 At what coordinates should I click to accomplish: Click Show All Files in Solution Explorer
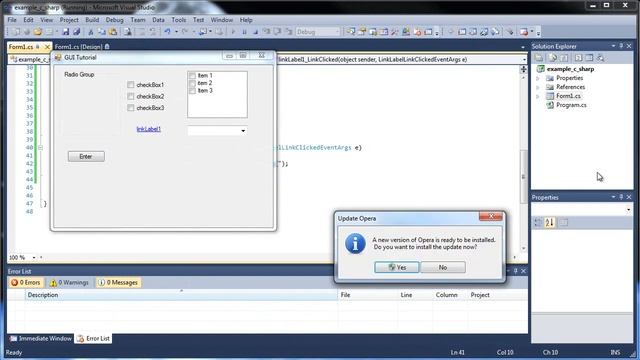552,58
